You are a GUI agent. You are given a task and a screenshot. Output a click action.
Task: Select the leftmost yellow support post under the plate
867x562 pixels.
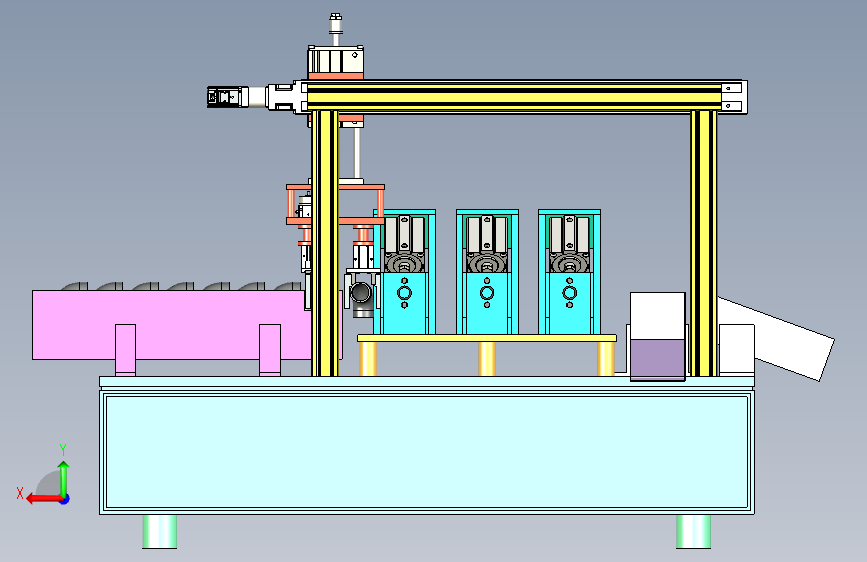coord(368,359)
